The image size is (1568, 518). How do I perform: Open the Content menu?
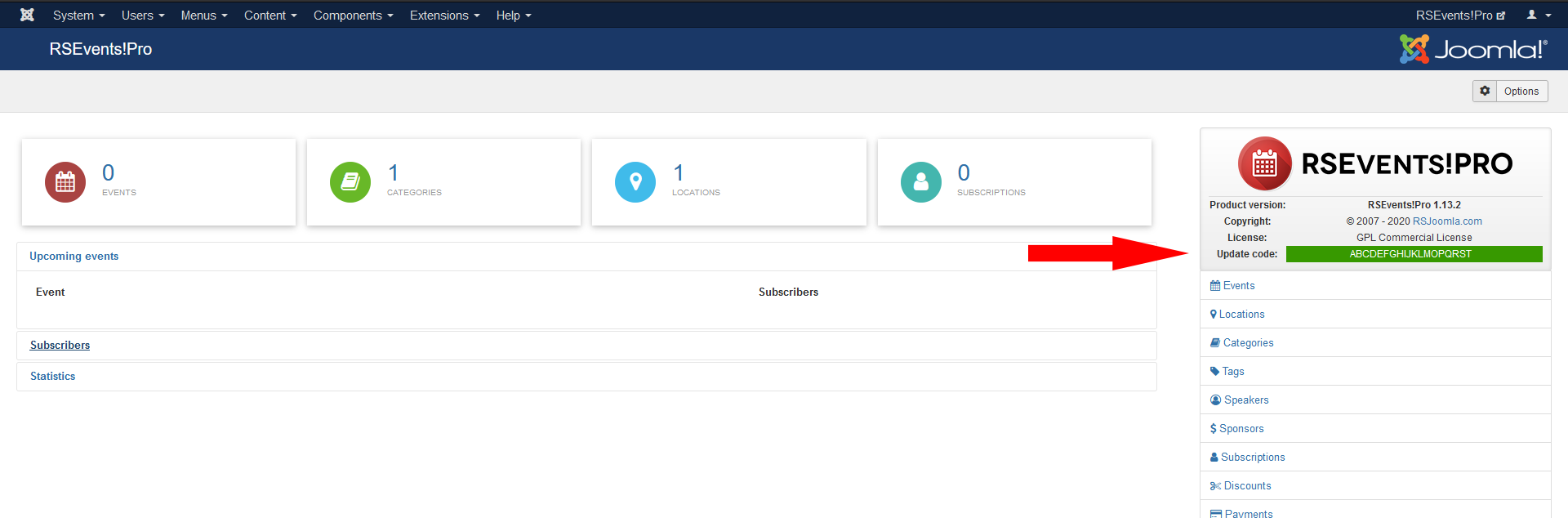click(270, 15)
